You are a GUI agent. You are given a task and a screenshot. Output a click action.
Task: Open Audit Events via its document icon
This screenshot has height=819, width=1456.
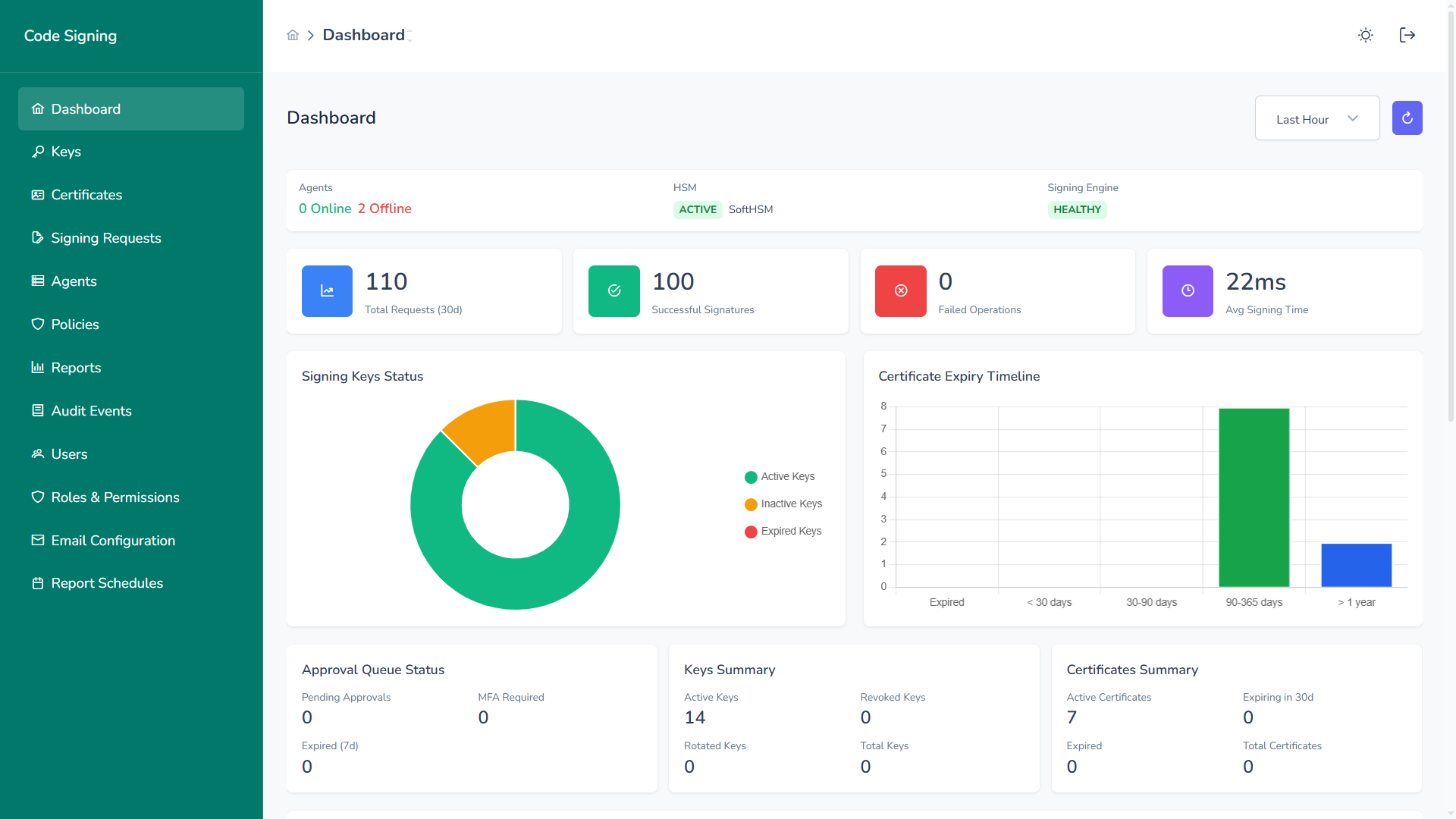point(37,411)
